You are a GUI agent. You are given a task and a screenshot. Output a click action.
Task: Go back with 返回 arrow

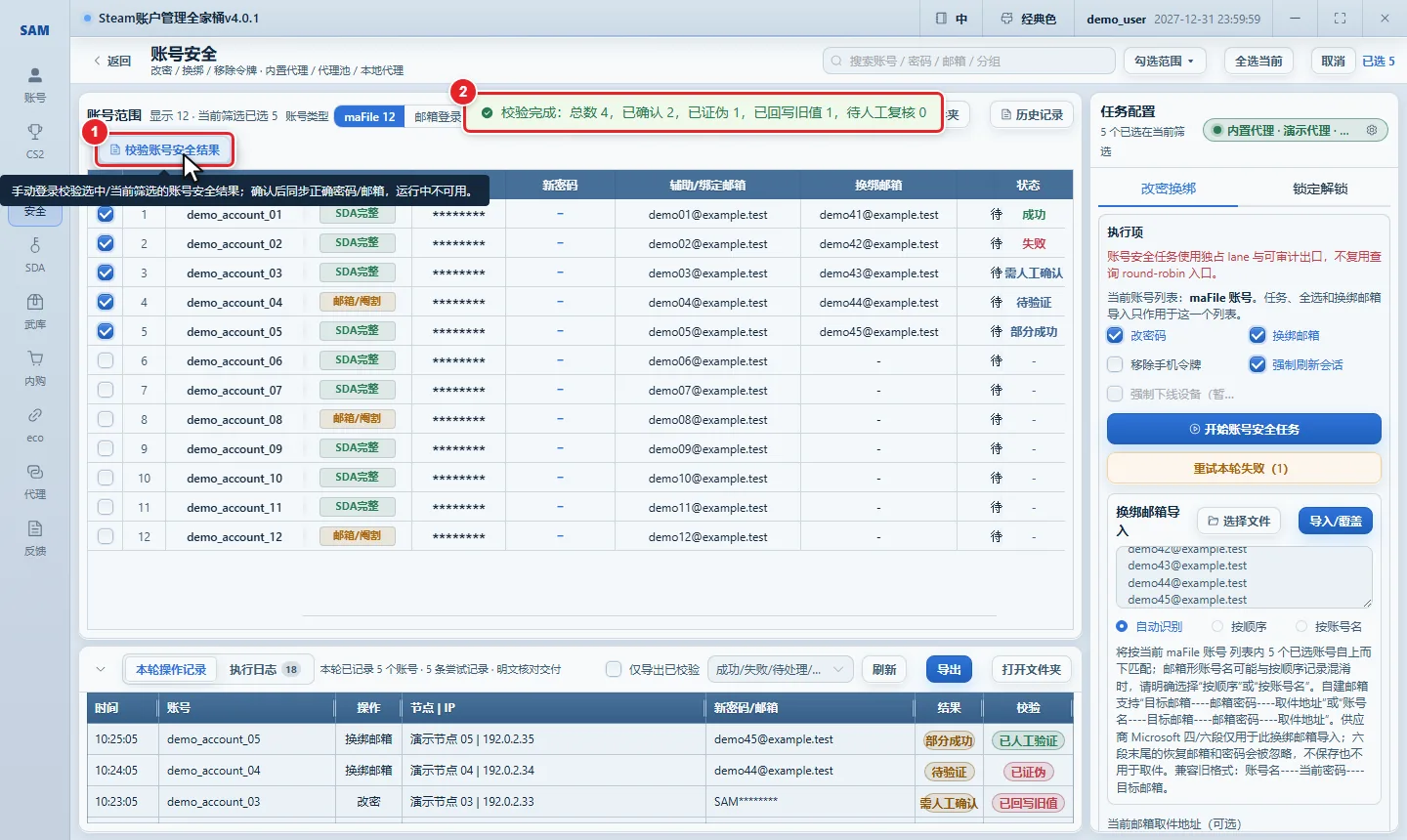(112, 61)
